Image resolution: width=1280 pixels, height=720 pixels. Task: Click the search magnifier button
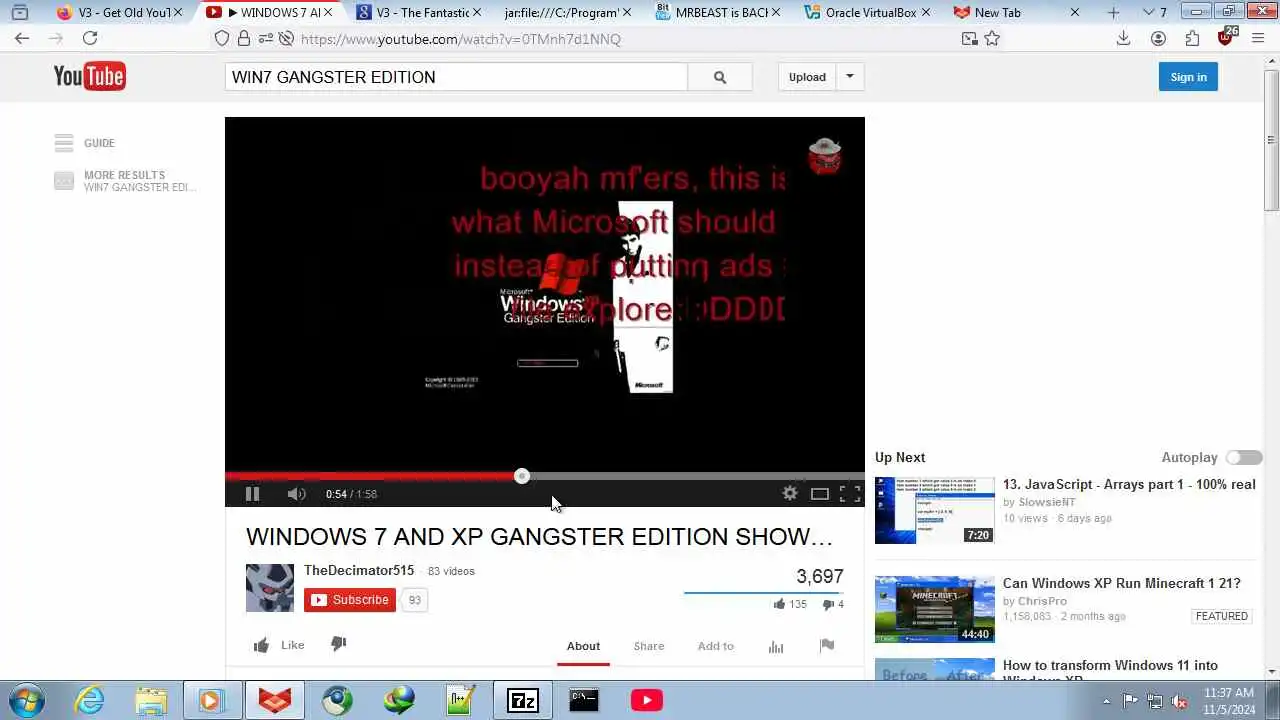coord(720,77)
